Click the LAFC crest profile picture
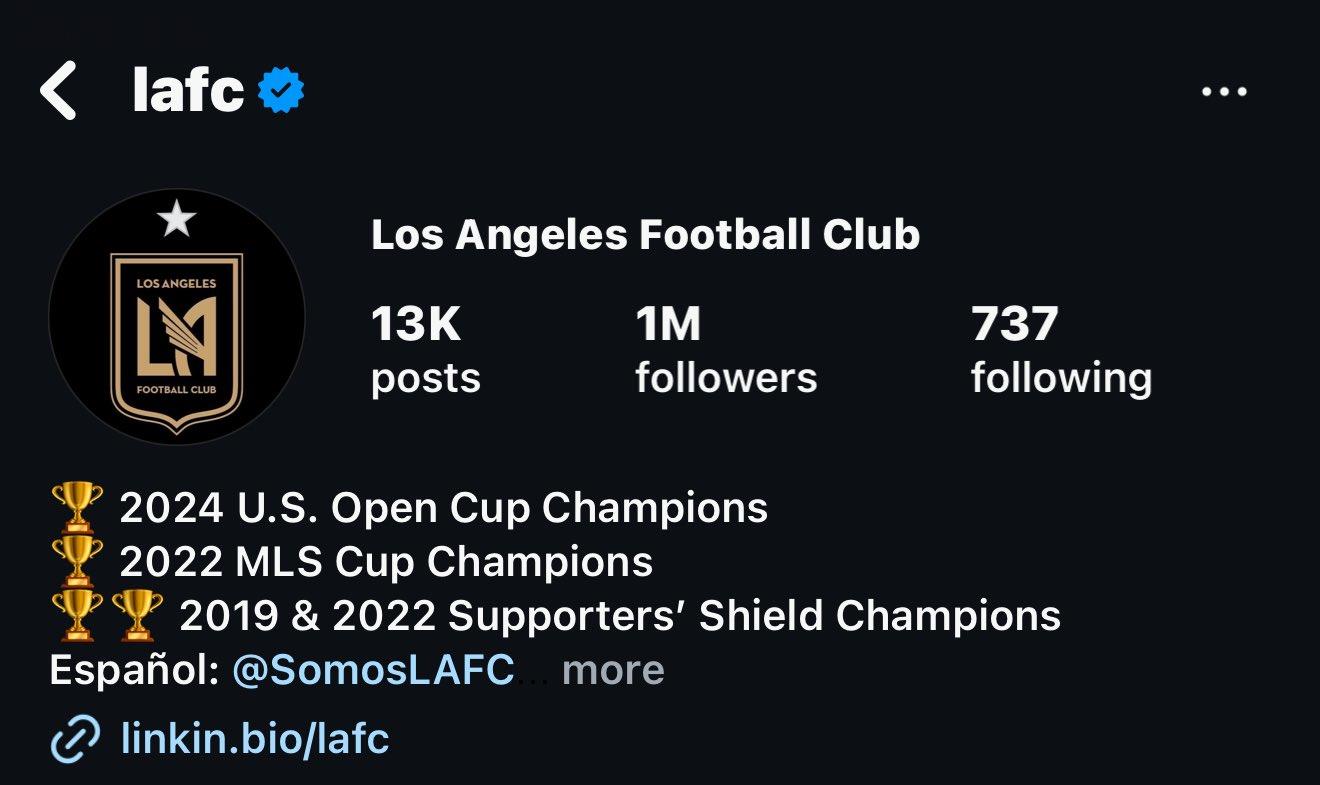Image resolution: width=1320 pixels, height=785 pixels. pyautogui.click(x=180, y=315)
